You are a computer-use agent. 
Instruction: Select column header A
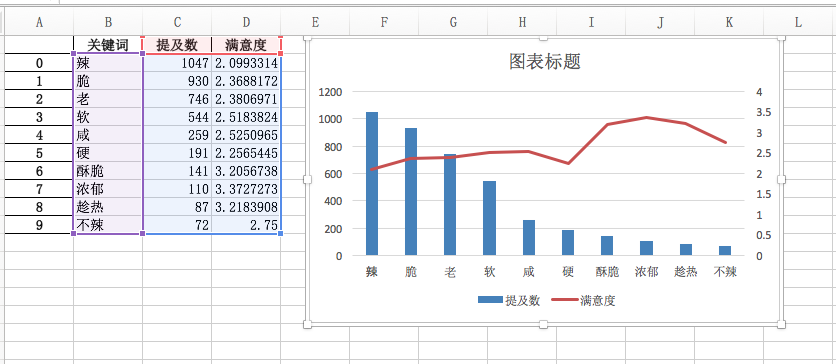pos(39,22)
